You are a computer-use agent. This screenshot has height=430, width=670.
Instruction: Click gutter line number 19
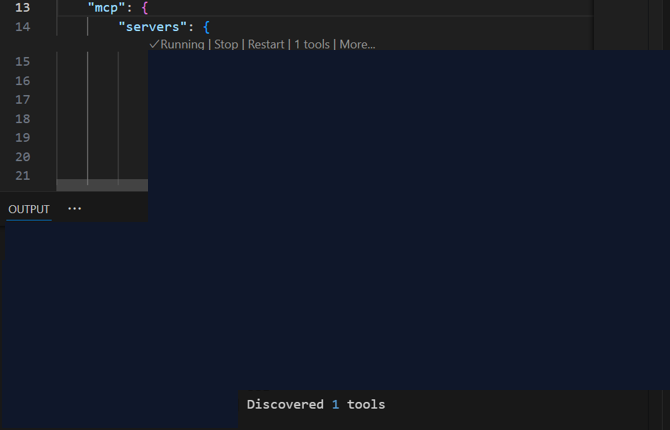[x=22, y=138]
